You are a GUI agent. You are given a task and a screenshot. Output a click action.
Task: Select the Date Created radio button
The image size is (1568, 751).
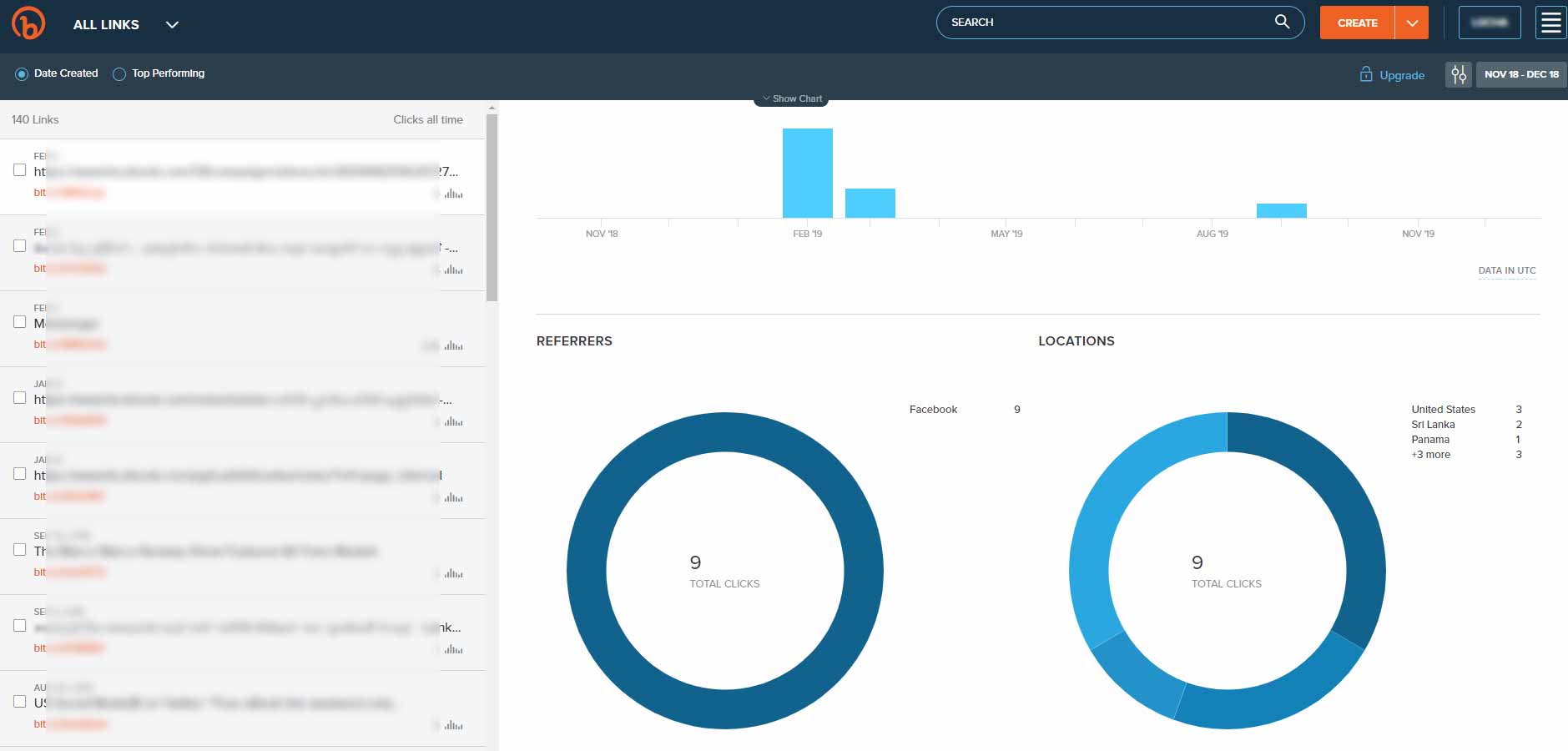click(22, 74)
